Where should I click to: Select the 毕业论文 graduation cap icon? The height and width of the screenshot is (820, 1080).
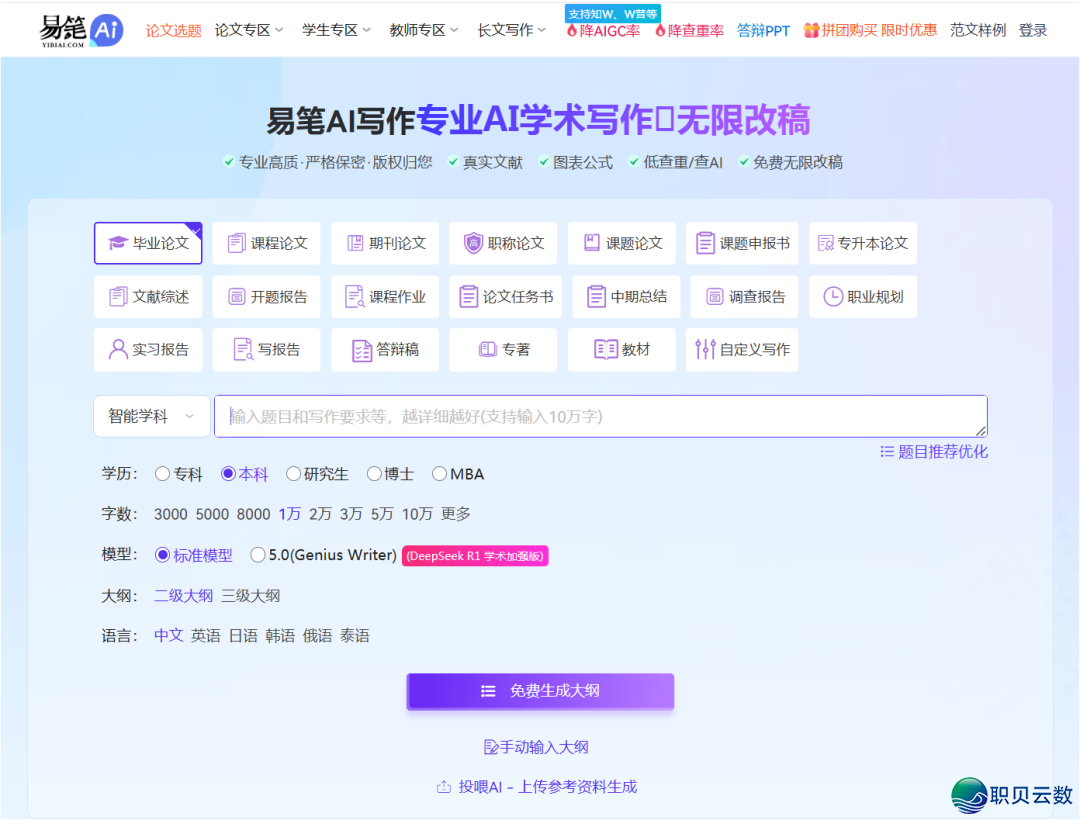[x=118, y=243]
